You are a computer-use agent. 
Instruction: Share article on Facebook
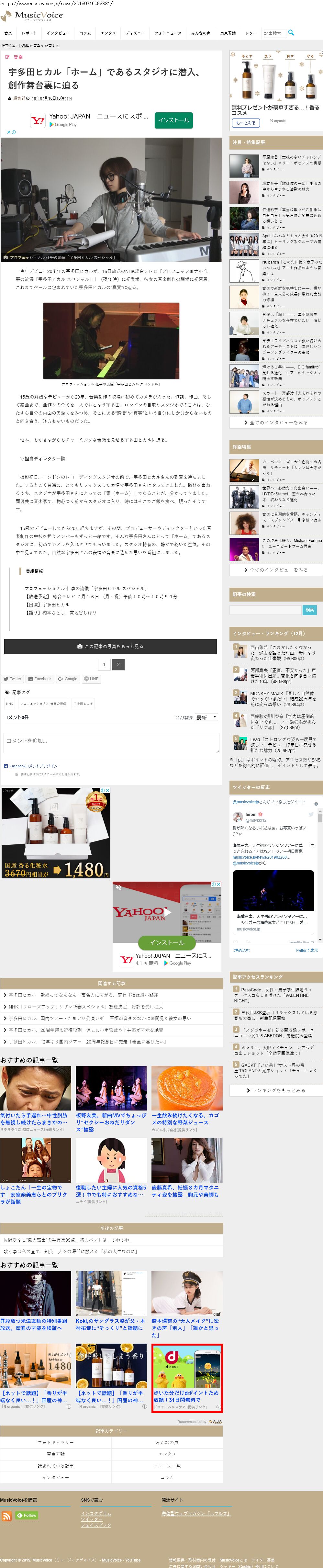(x=39, y=679)
